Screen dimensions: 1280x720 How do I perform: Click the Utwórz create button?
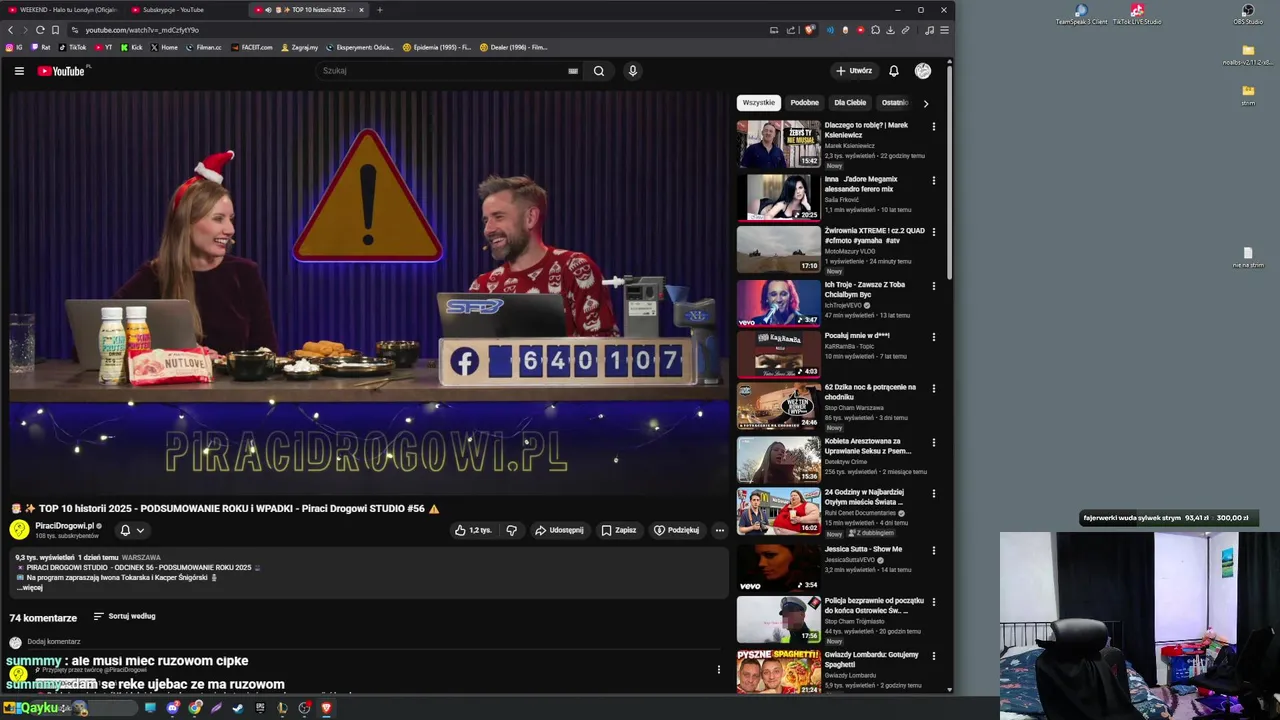(x=854, y=71)
